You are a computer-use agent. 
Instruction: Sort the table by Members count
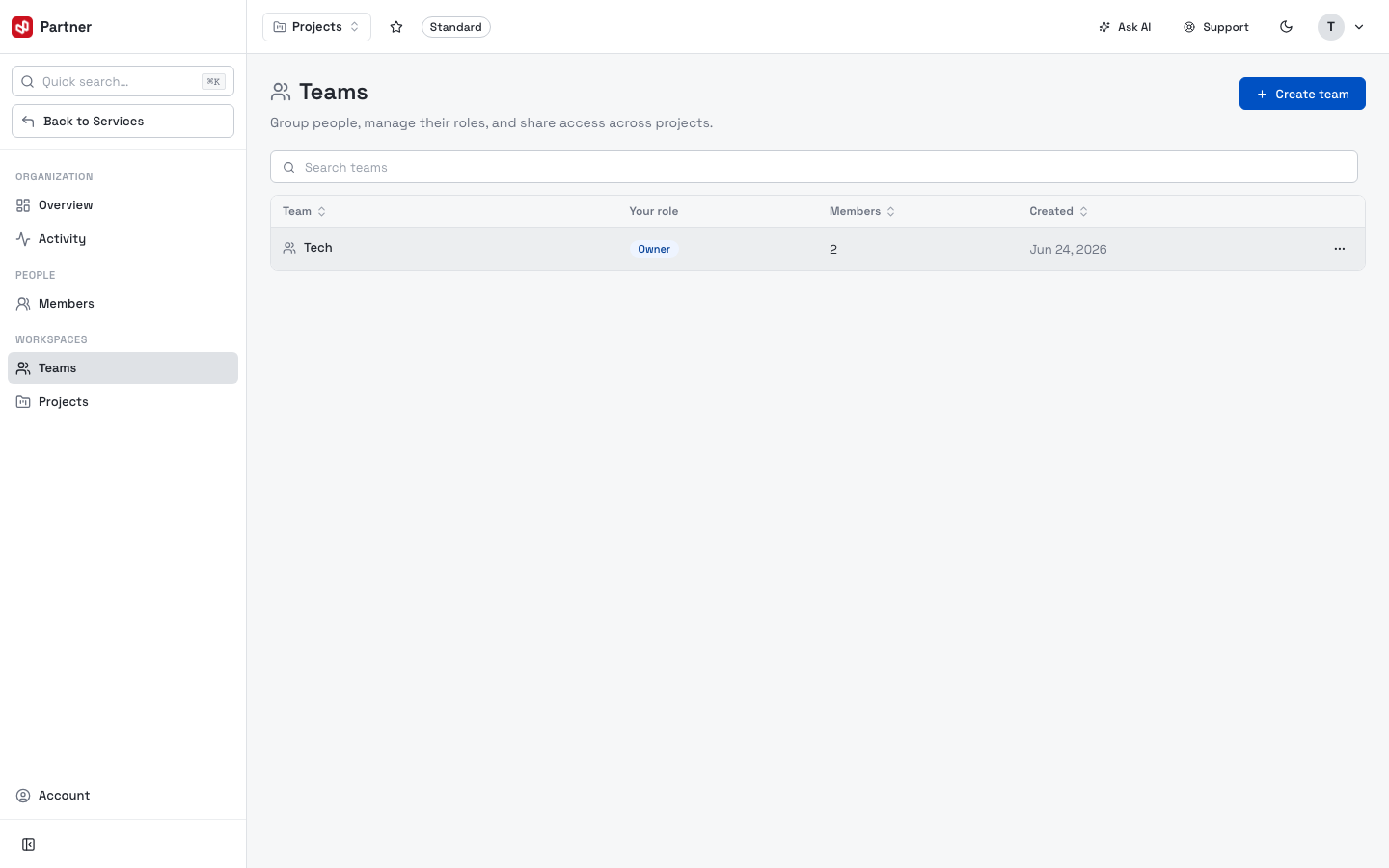point(861,211)
